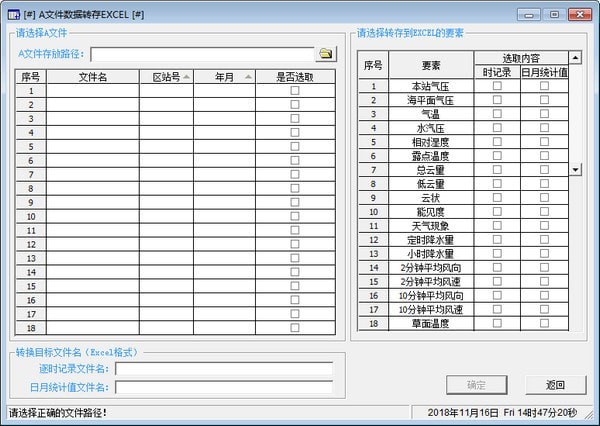Screen dimensions: 600x426
Task: Enable 日月统计值 for 小时降水量
Action: [x=544, y=253]
